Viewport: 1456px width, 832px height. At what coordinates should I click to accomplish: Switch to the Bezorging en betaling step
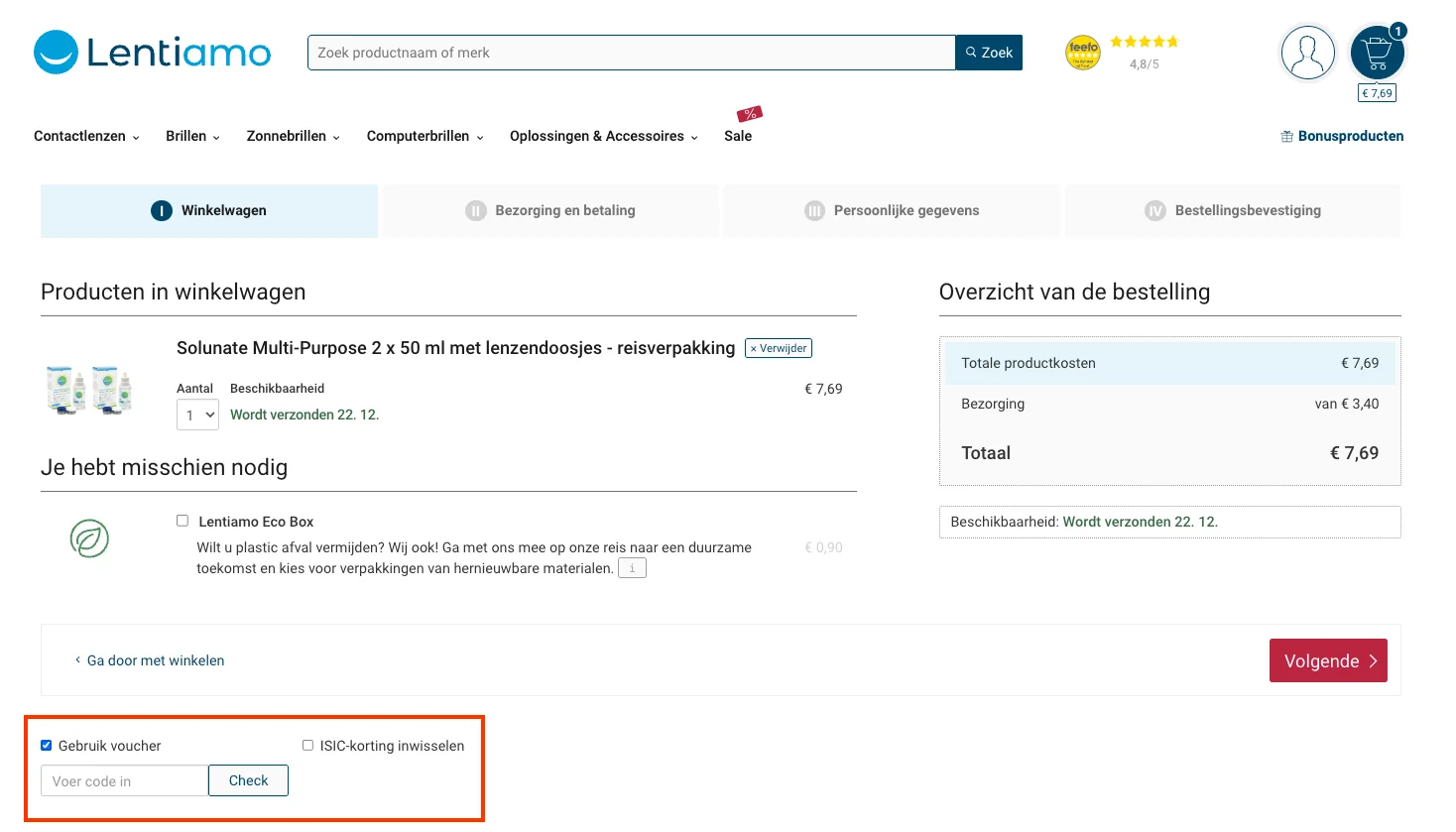click(x=548, y=210)
